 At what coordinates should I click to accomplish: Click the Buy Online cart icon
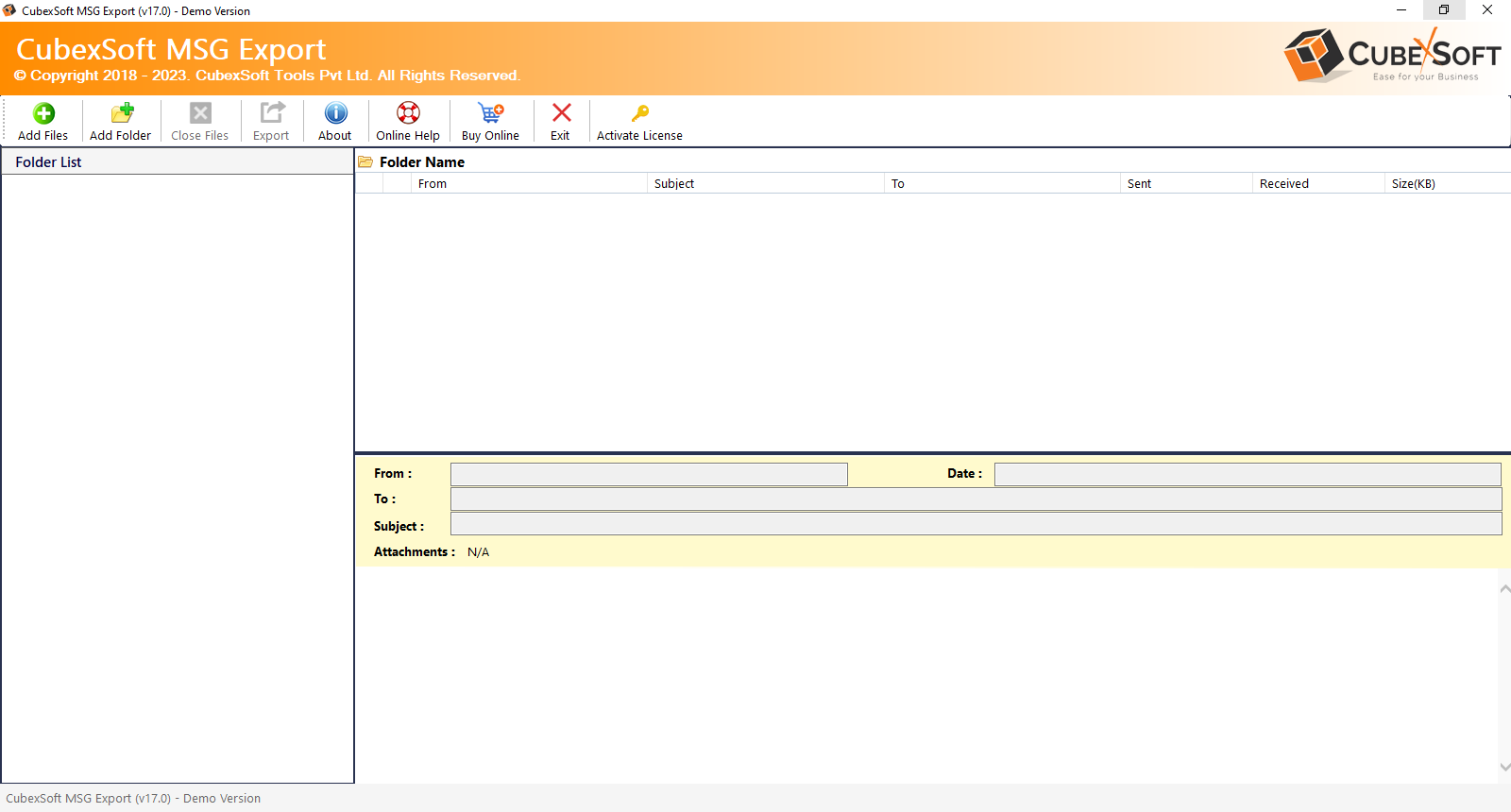pyautogui.click(x=490, y=113)
